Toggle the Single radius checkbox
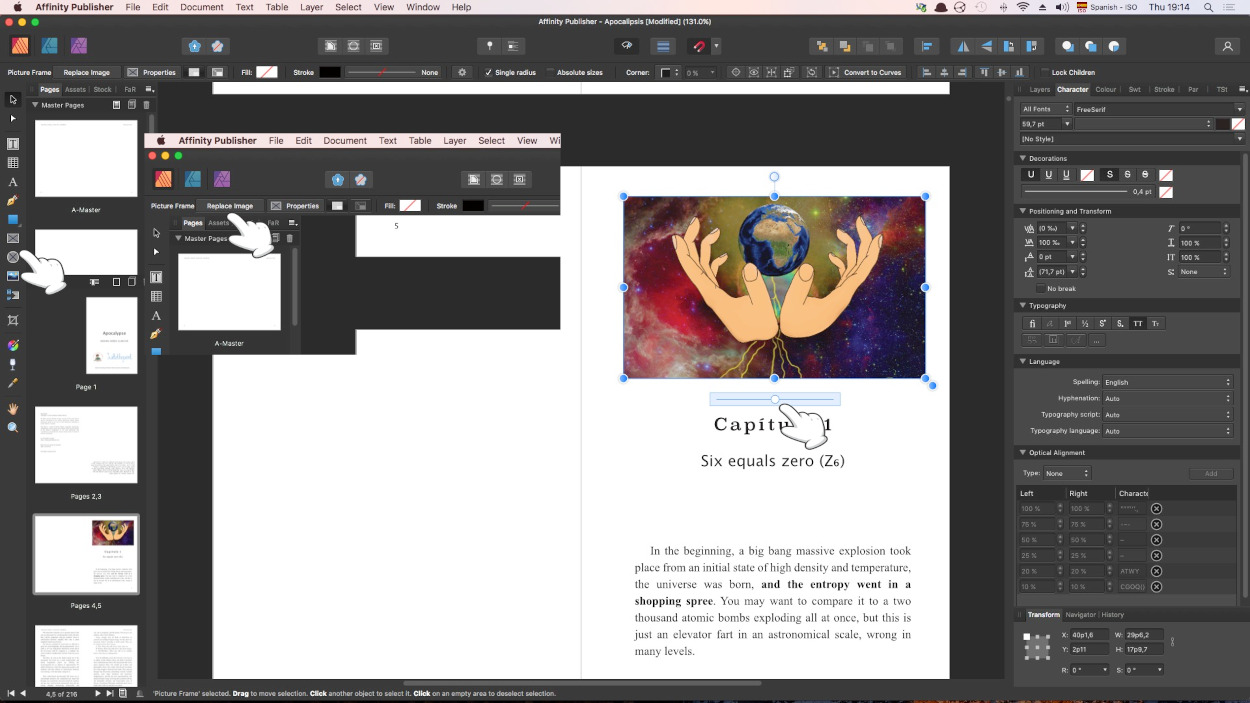This screenshot has height=703, width=1250. 489,73
